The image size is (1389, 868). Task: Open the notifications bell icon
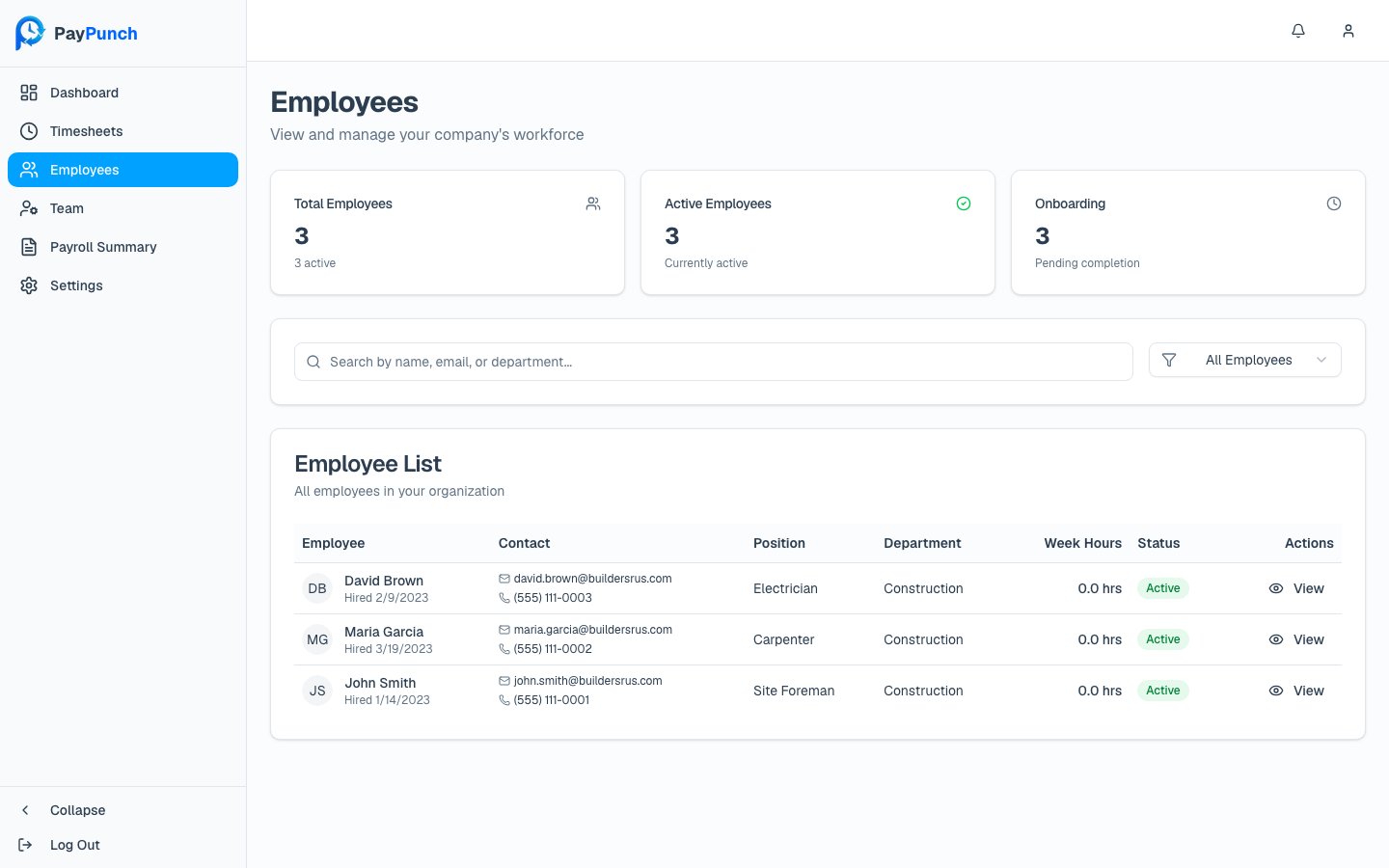[x=1298, y=31]
